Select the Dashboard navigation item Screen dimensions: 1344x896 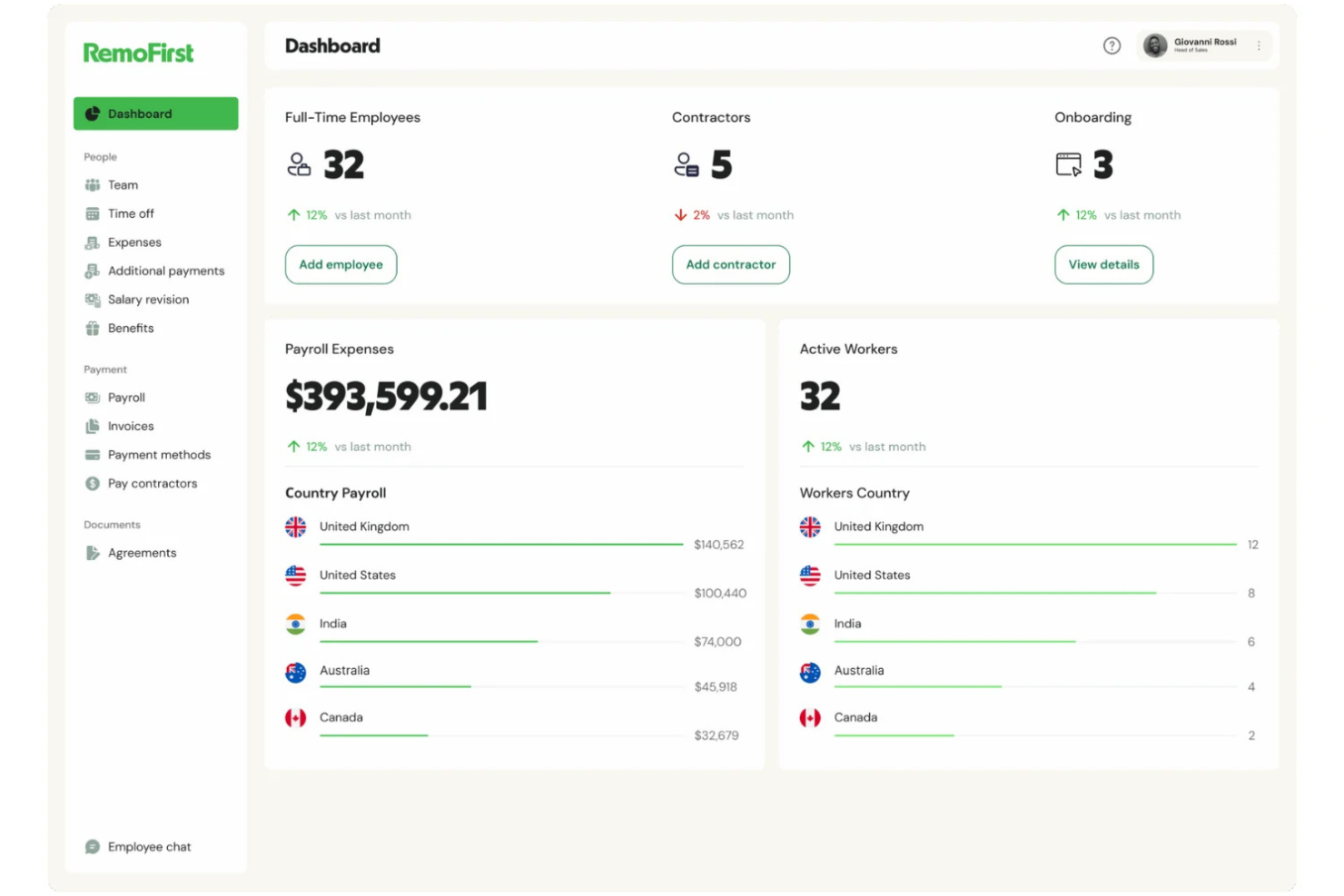(x=155, y=113)
